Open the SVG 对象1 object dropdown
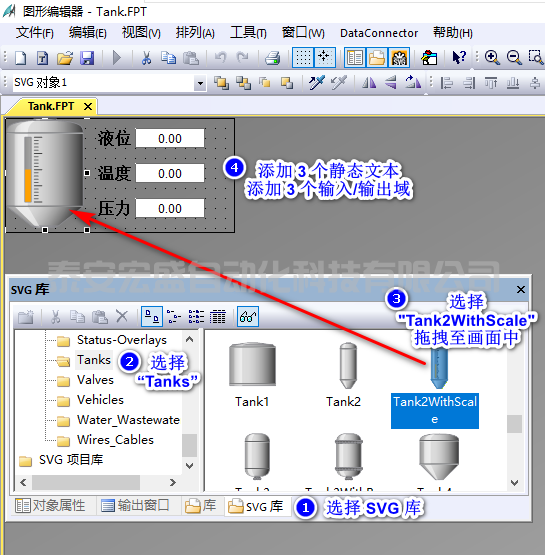 pyautogui.click(x=200, y=84)
